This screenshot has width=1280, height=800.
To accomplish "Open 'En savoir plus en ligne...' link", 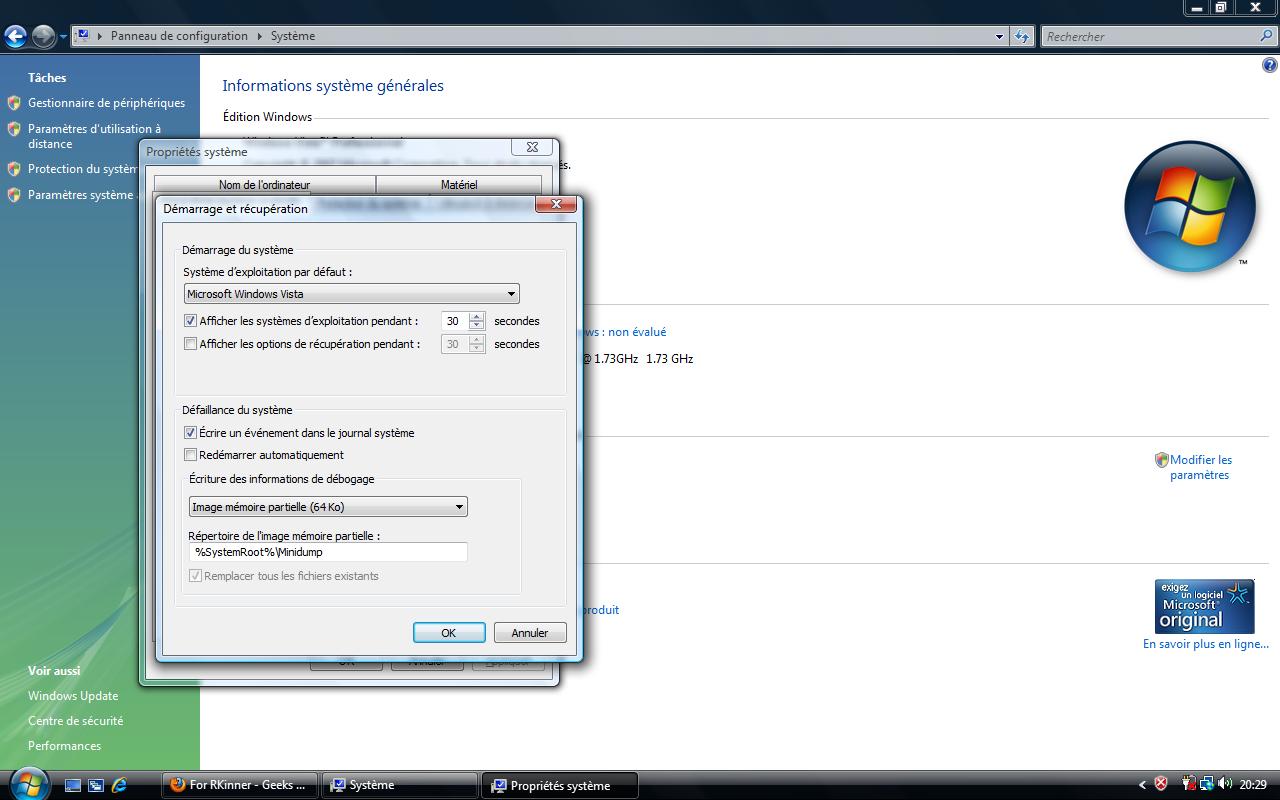I will click(x=1206, y=644).
